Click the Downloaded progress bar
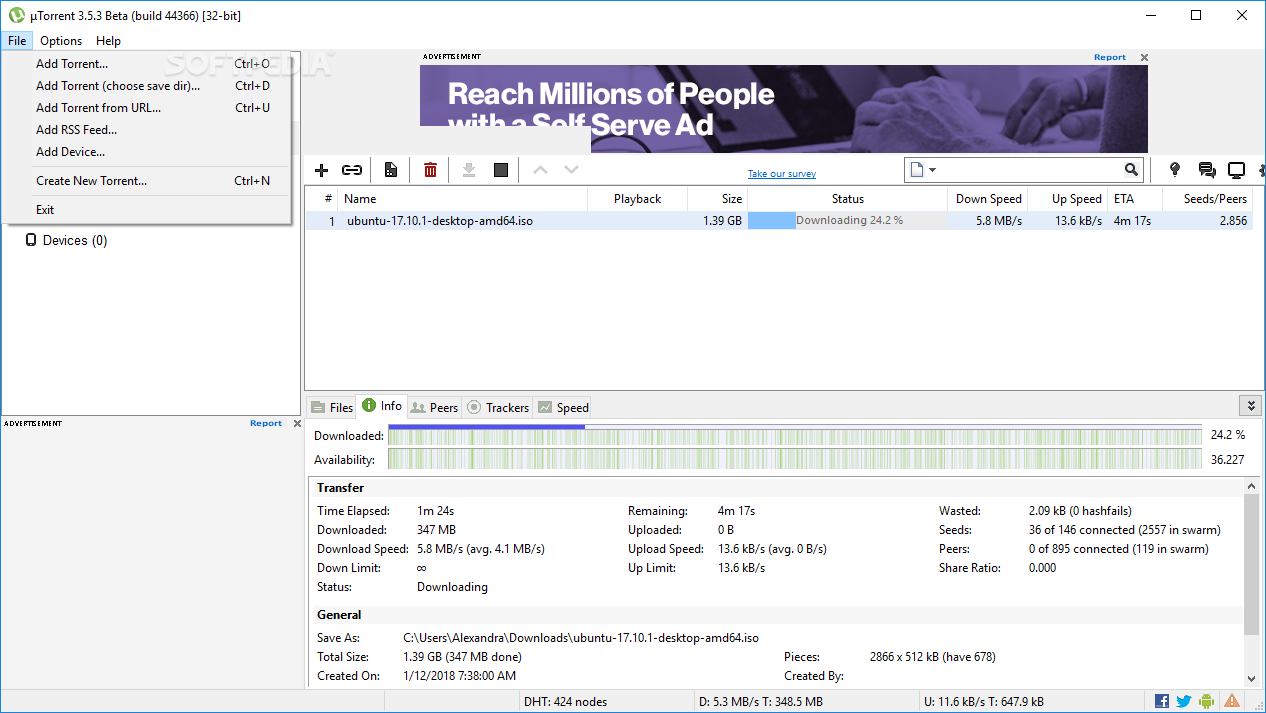 click(x=795, y=435)
